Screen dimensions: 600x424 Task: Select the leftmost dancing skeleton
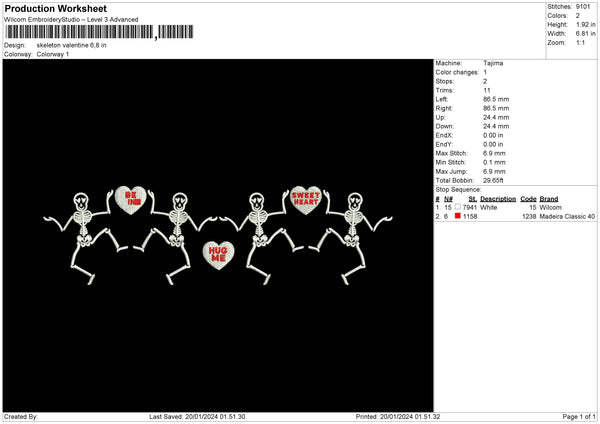(84, 225)
